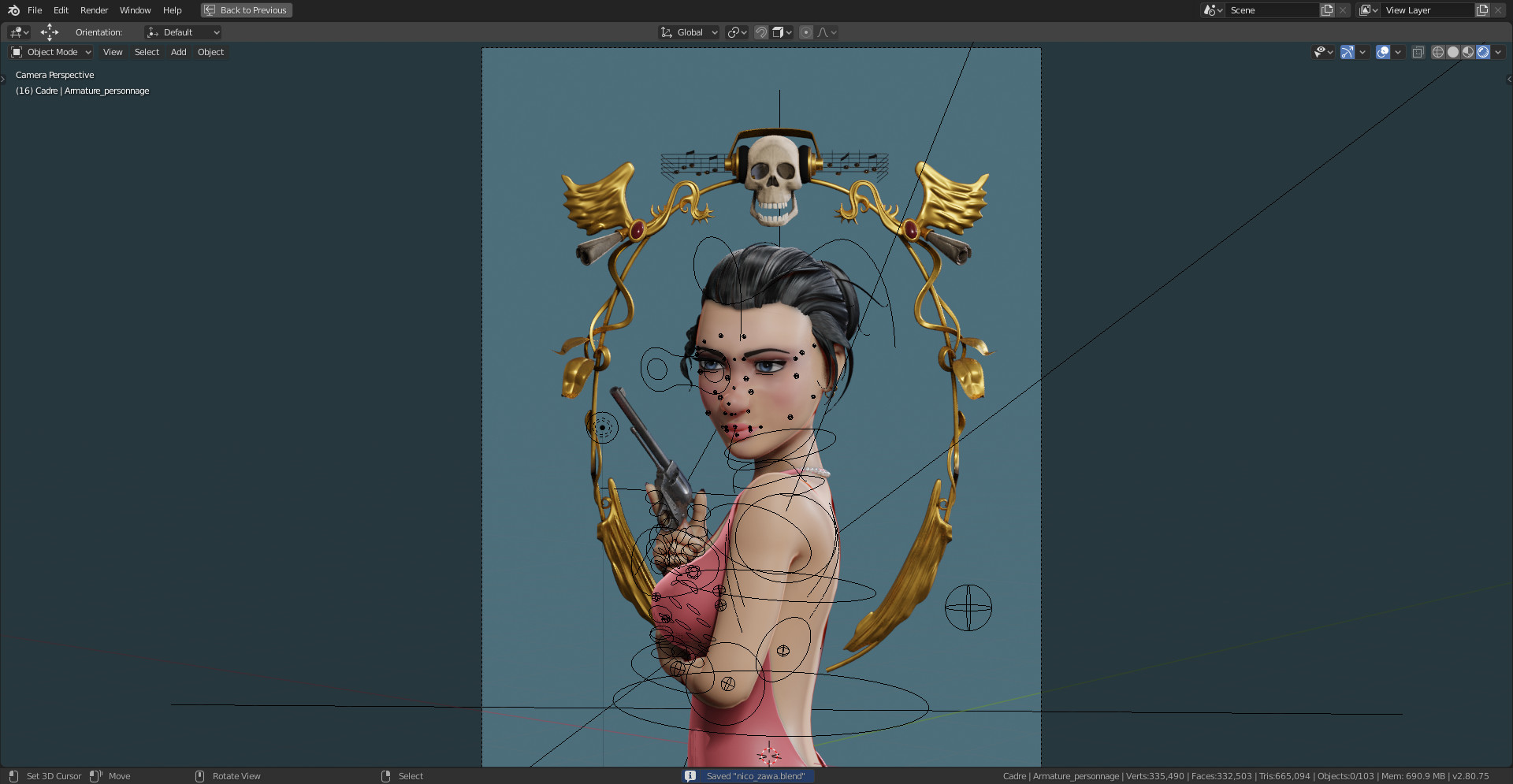Click the Saved nico_zawa.blend info message

click(755, 776)
